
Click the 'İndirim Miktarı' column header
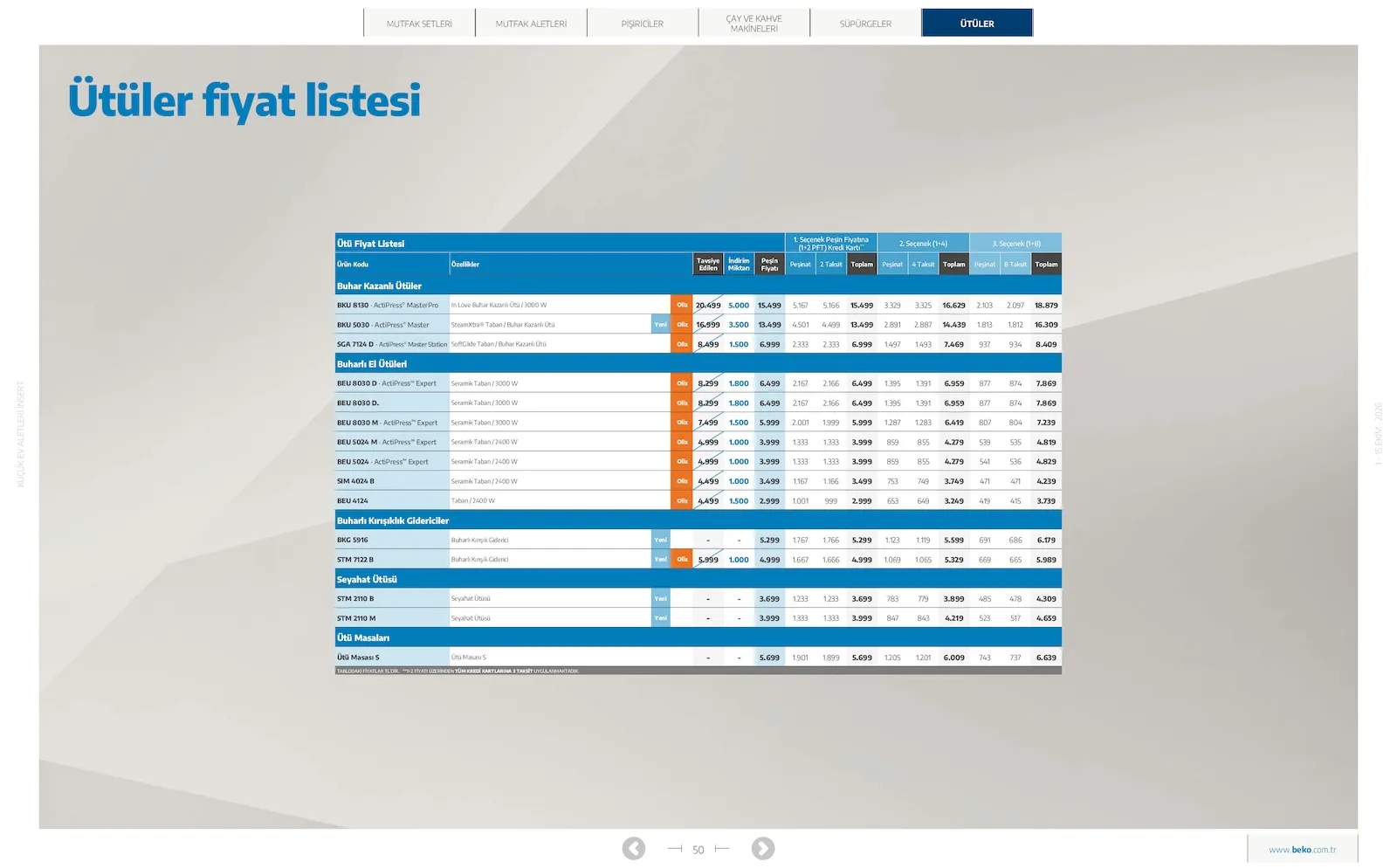739,264
